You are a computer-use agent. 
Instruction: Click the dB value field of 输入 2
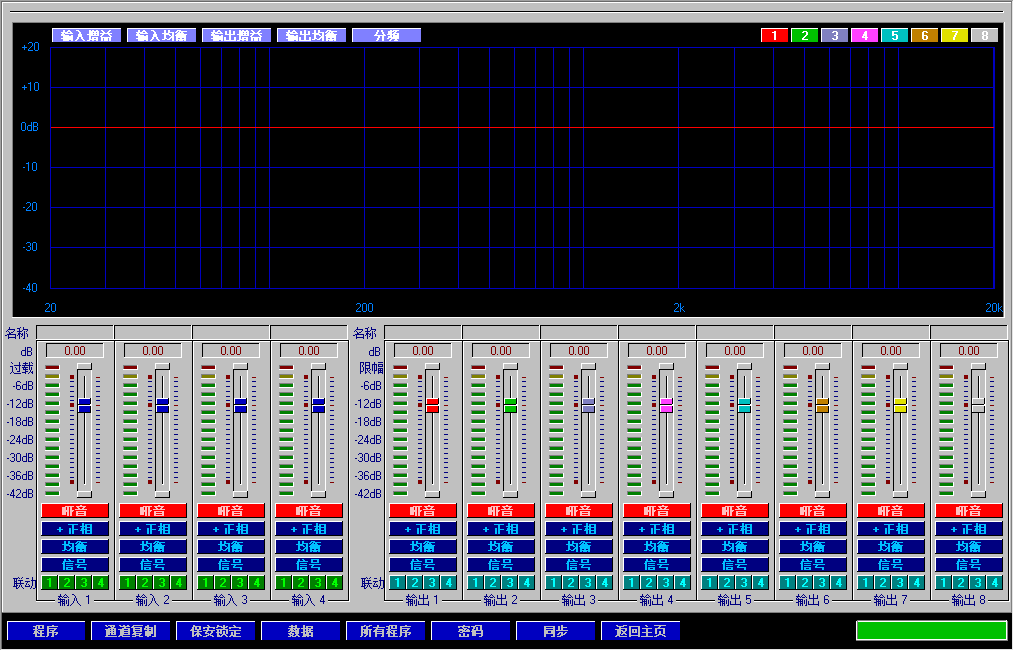point(153,351)
